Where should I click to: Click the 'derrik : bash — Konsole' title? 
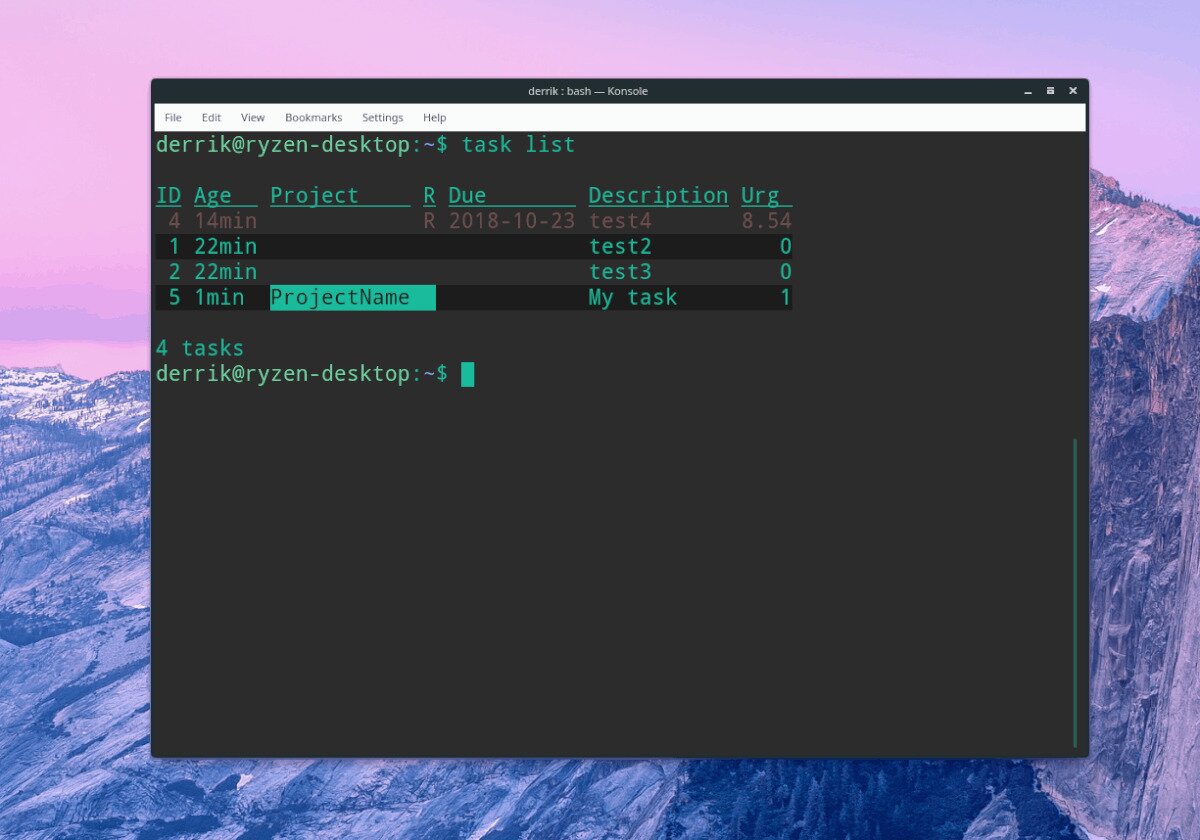[588, 91]
